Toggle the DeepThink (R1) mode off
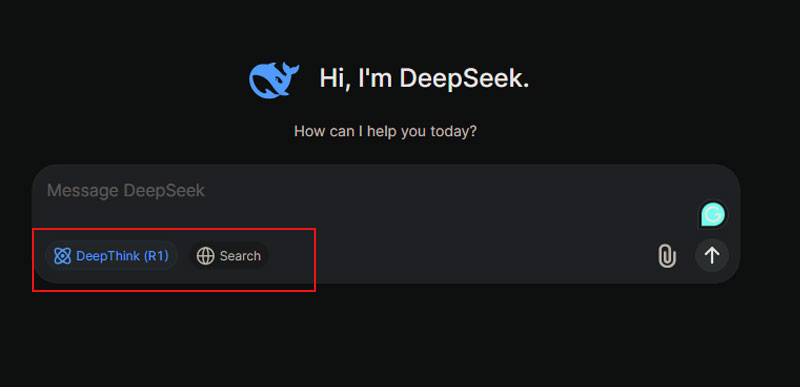Screen dimensions: 800x387 [x=111, y=256]
